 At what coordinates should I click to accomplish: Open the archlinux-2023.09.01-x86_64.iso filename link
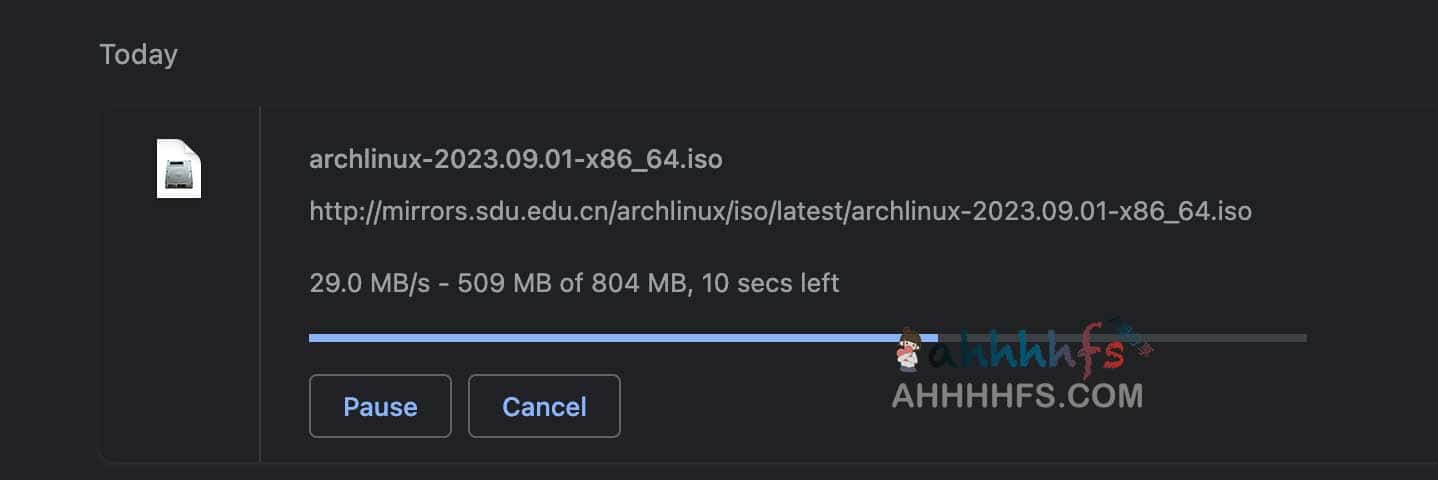click(515, 159)
